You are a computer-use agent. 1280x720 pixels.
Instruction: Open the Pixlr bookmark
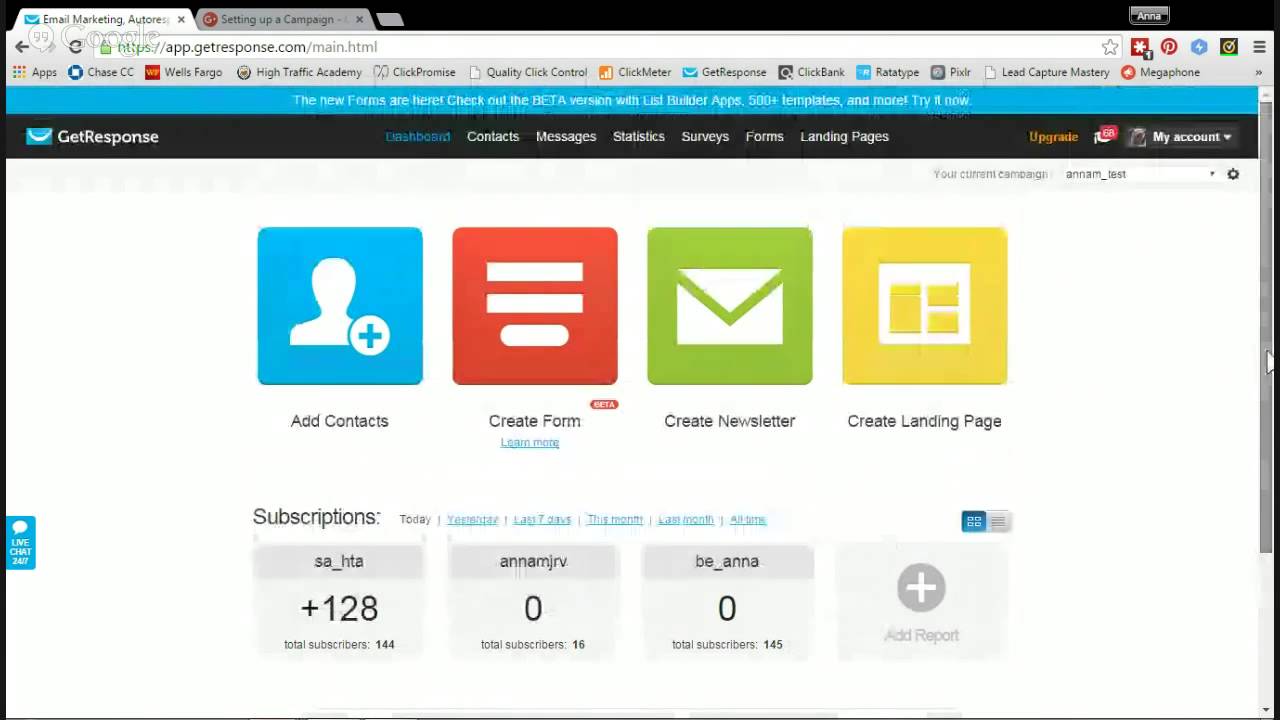[951, 72]
